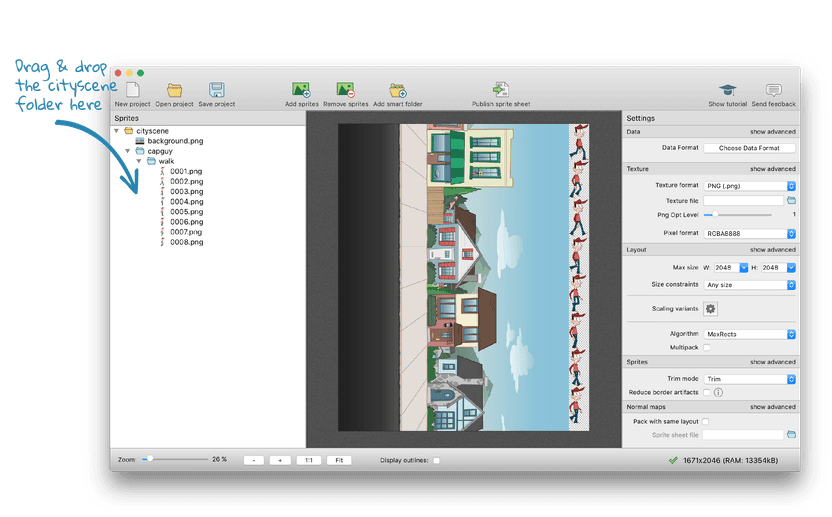The height and width of the screenshot is (517, 832).
Task: Select background.png thumbnail icon
Action: pos(140,141)
